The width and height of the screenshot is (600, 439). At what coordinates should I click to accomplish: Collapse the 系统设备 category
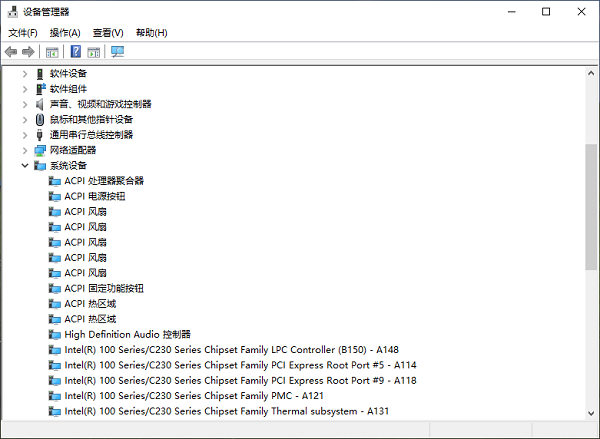coord(25,165)
